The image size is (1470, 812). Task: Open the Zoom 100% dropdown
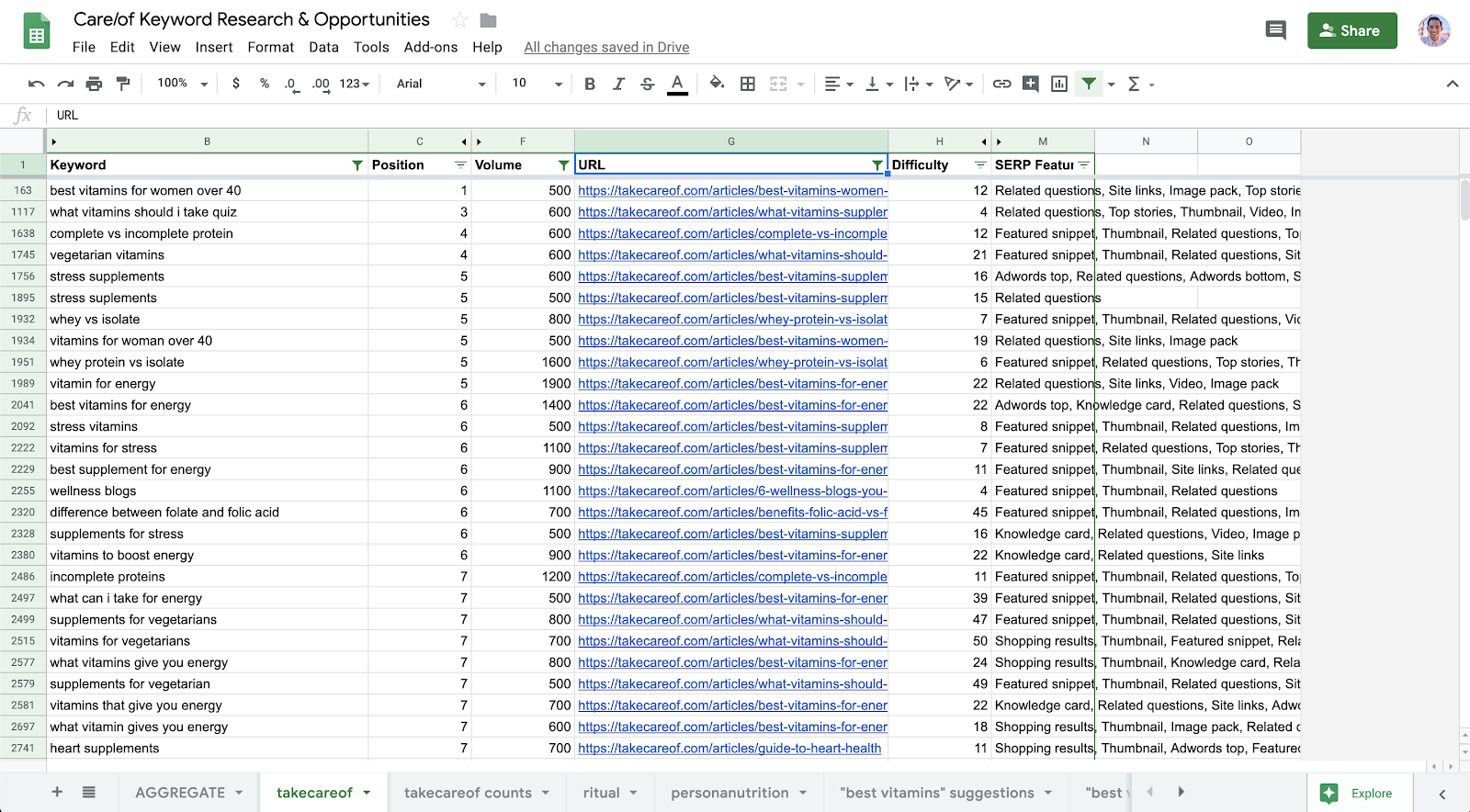click(182, 84)
